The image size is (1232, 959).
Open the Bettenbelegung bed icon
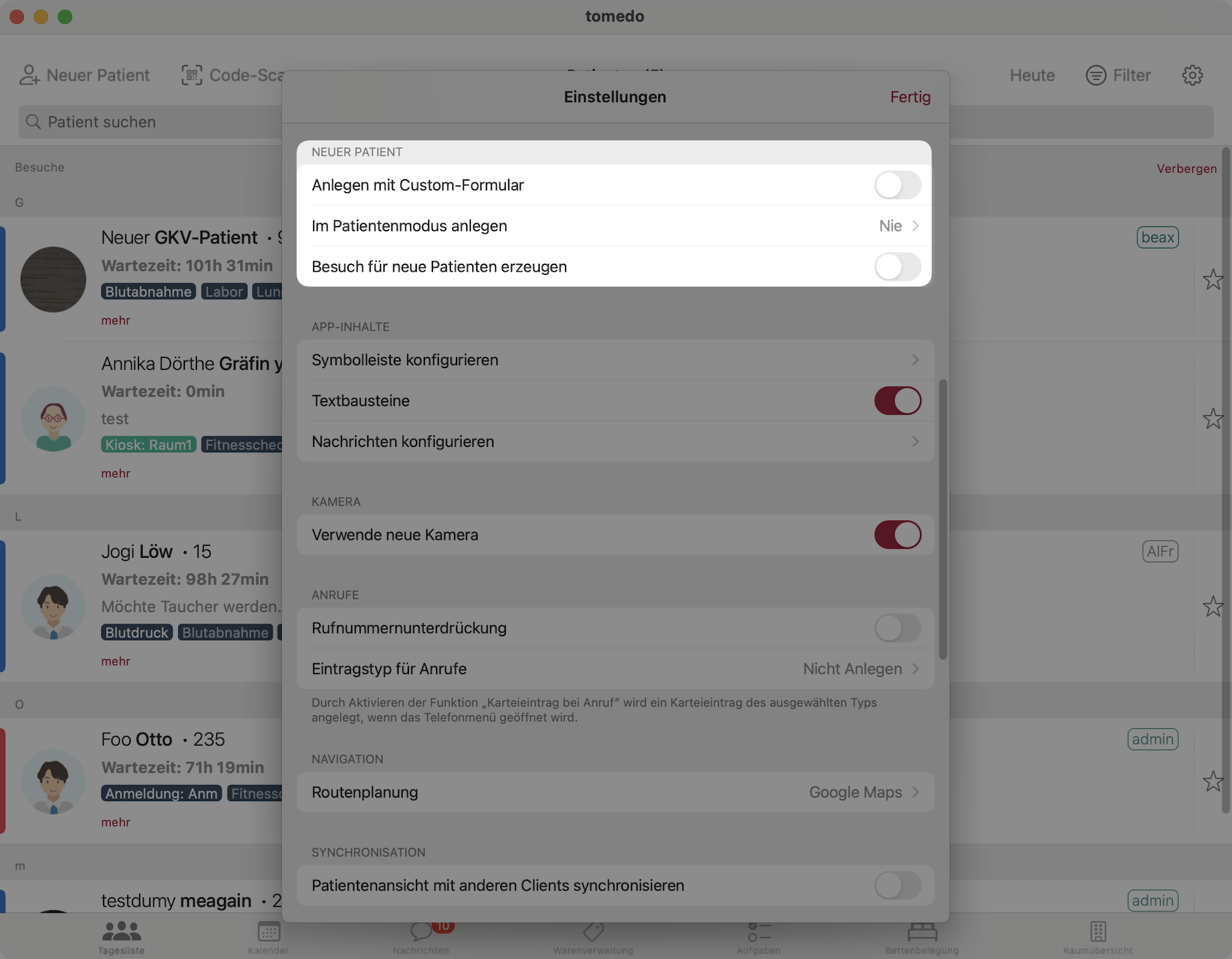point(922,931)
